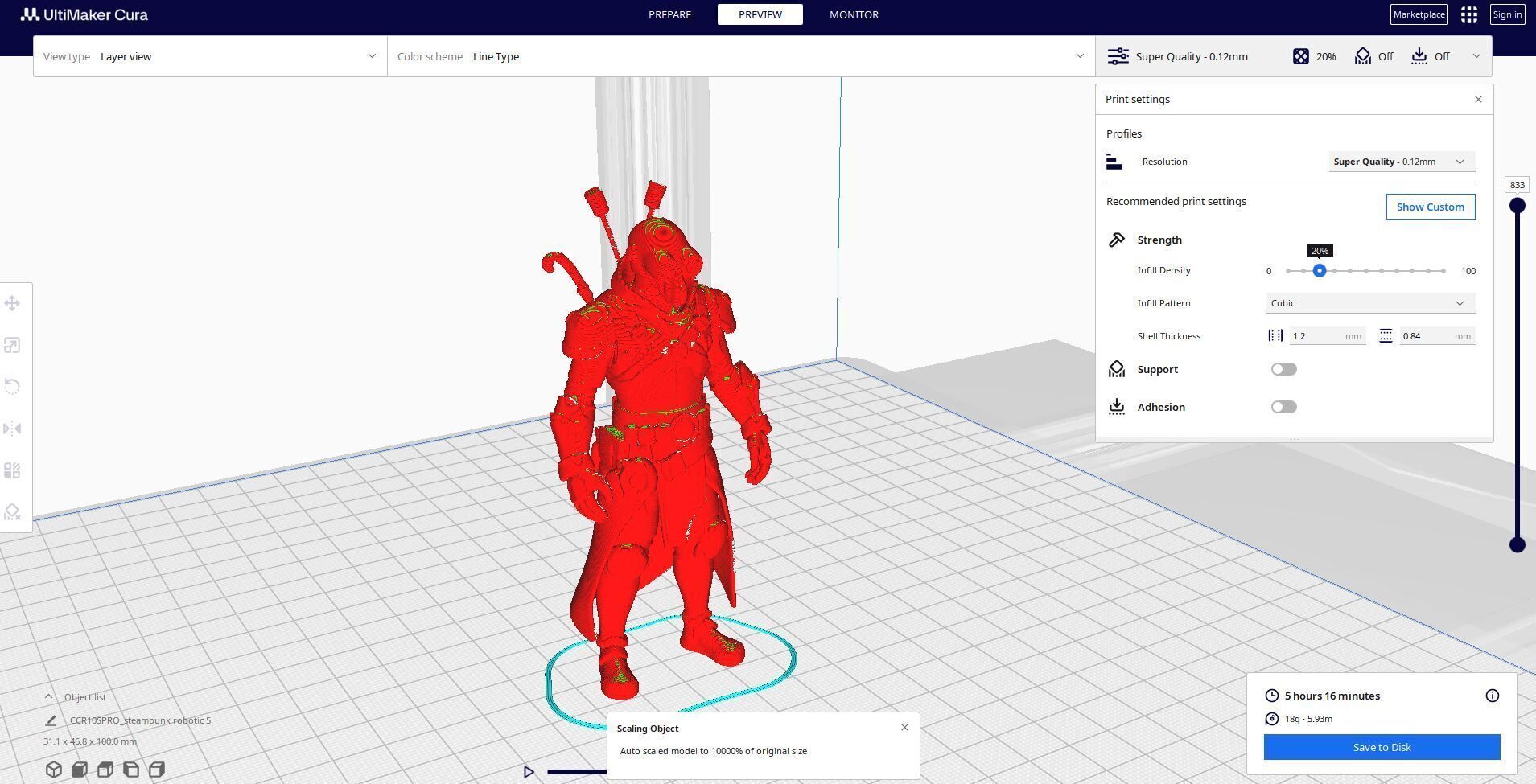This screenshot has height=784, width=1536.
Task: Enable the Adhesion toggle
Action: pos(1284,407)
